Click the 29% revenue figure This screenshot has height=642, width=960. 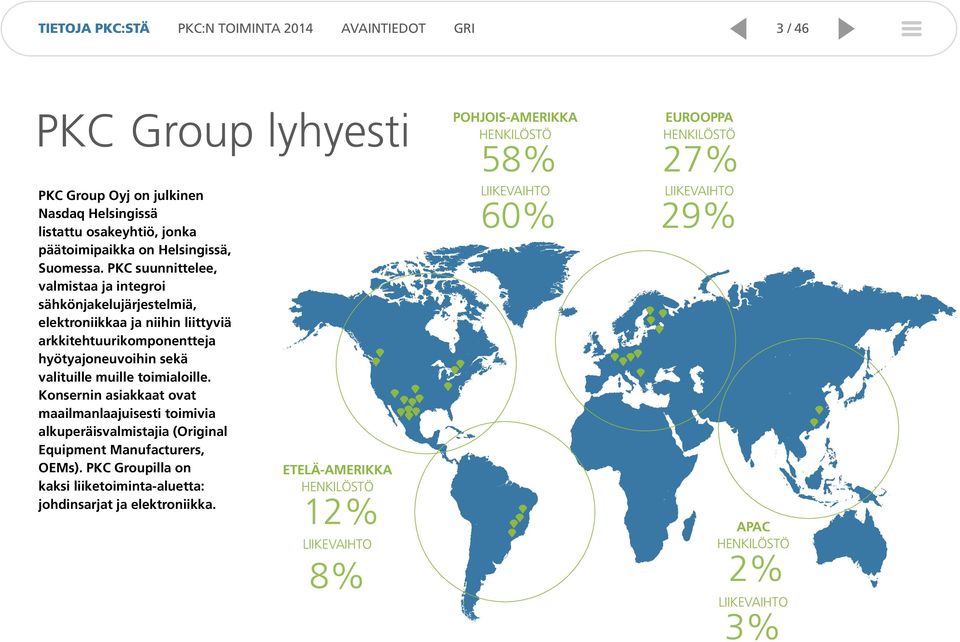tap(698, 215)
